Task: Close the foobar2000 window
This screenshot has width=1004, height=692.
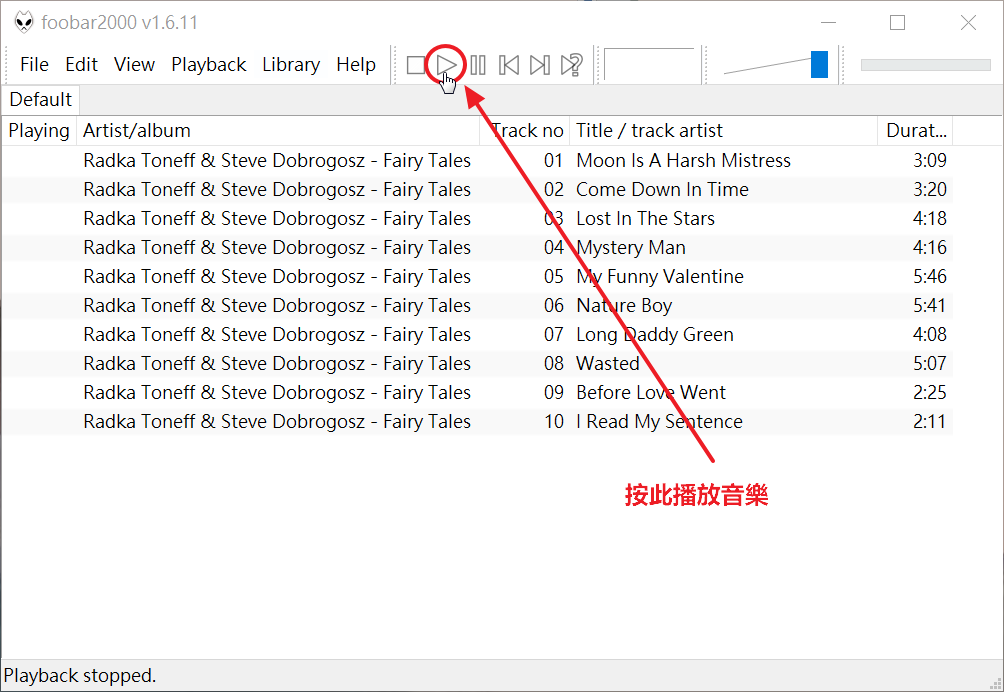Action: tap(968, 22)
